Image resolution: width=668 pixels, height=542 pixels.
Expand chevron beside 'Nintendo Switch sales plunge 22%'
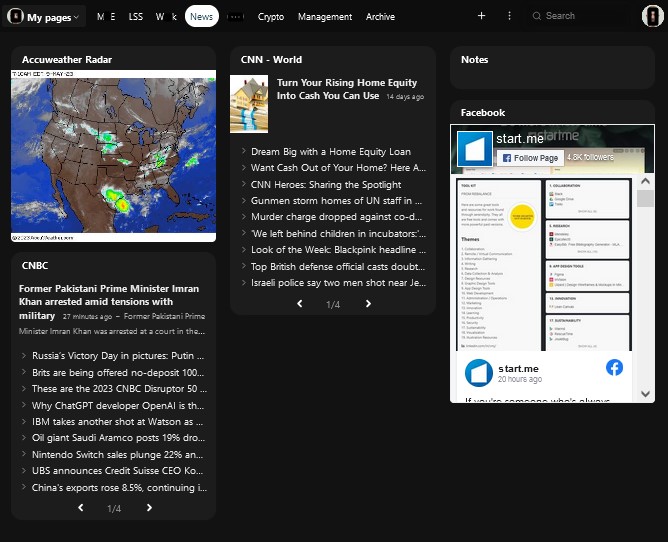[24, 454]
